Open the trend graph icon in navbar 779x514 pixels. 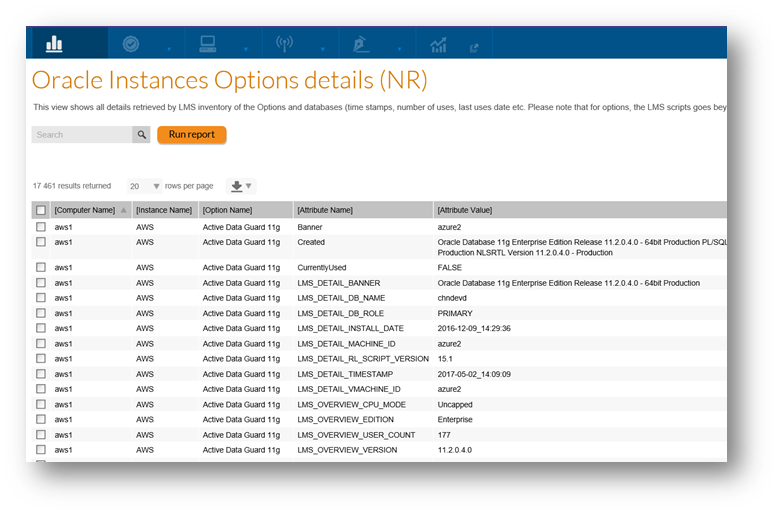(x=438, y=45)
